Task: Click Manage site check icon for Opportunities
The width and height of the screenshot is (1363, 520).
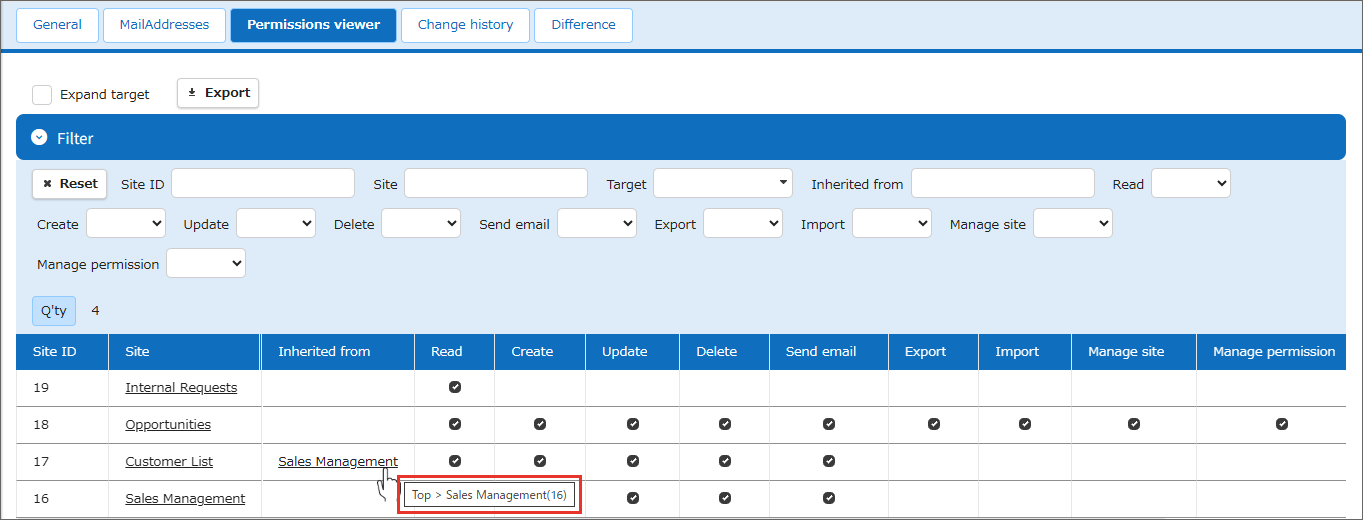Action: pyautogui.click(x=1134, y=424)
